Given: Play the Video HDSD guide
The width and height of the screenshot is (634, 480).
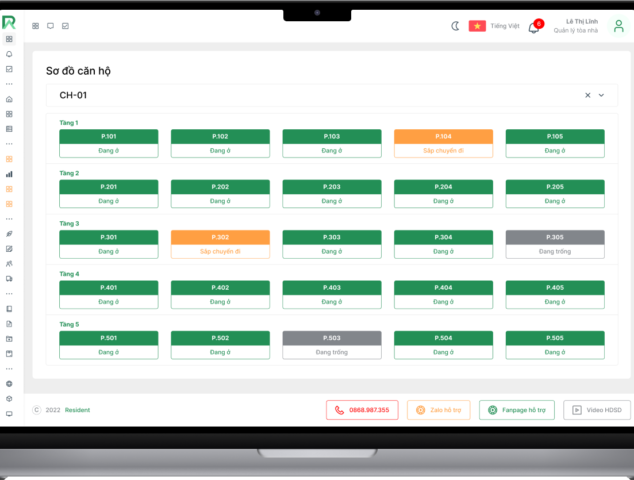Looking at the screenshot, I should click(597, 410).
